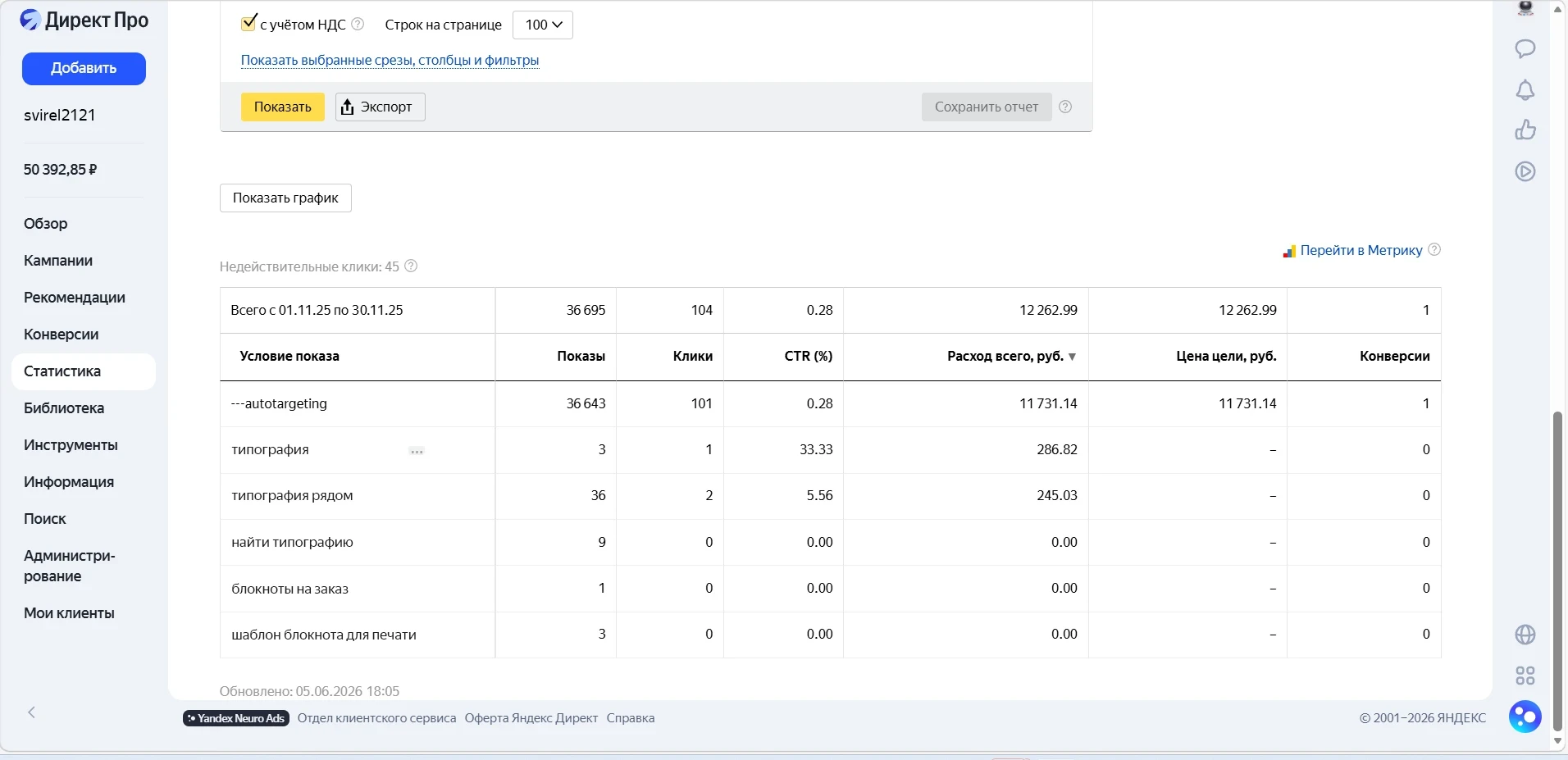
Task: Click the globe language icon
Action: (1525, 635)
